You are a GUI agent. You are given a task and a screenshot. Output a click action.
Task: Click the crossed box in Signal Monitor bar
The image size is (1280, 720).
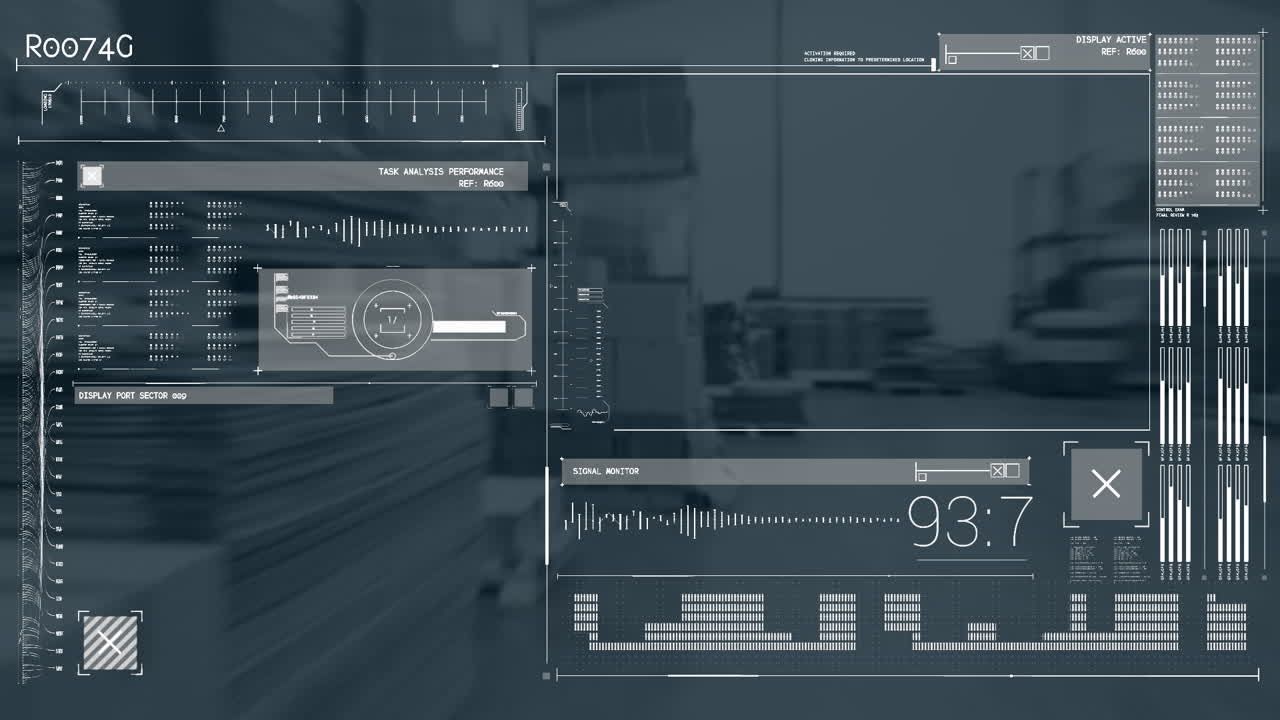tap(997, 471)
